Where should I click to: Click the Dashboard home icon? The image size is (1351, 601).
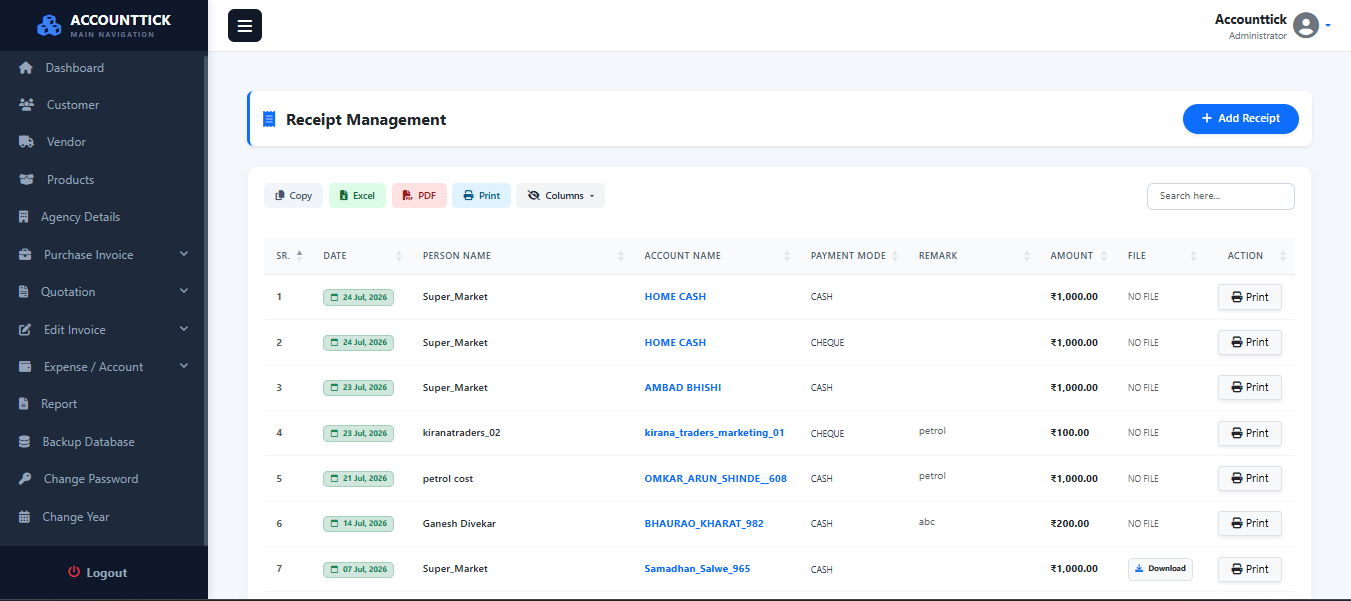[26, 68]
